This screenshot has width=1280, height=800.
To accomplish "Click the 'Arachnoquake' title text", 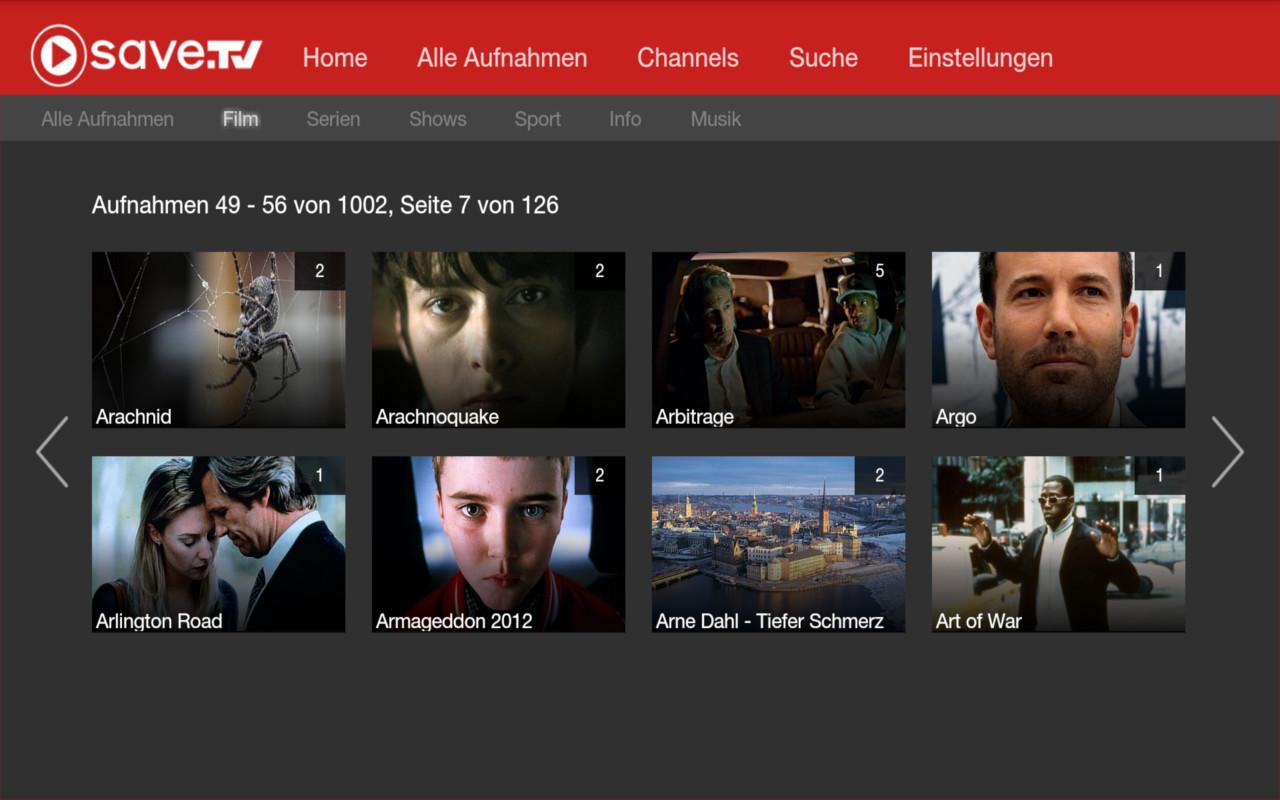I will coord(437,417).
